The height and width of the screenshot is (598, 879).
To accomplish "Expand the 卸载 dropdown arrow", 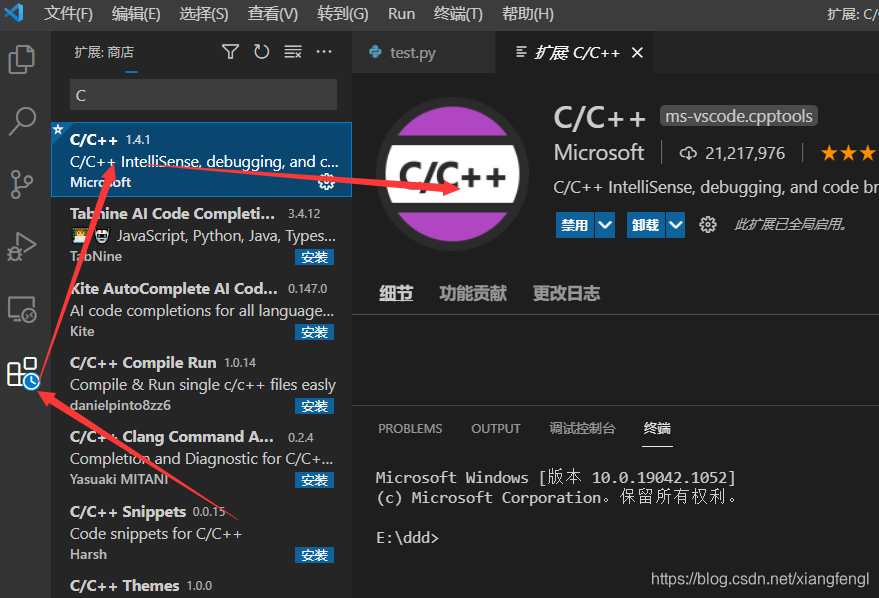I will 676,225.
